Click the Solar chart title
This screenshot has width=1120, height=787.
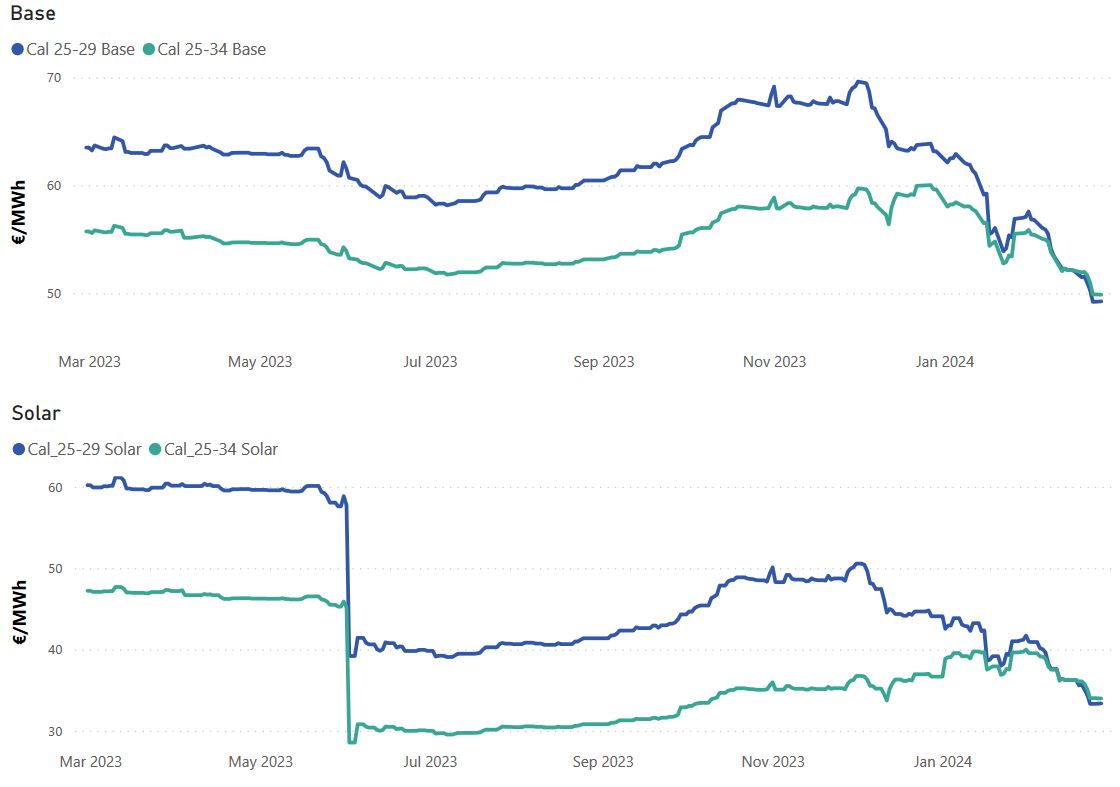coord(34,413)
